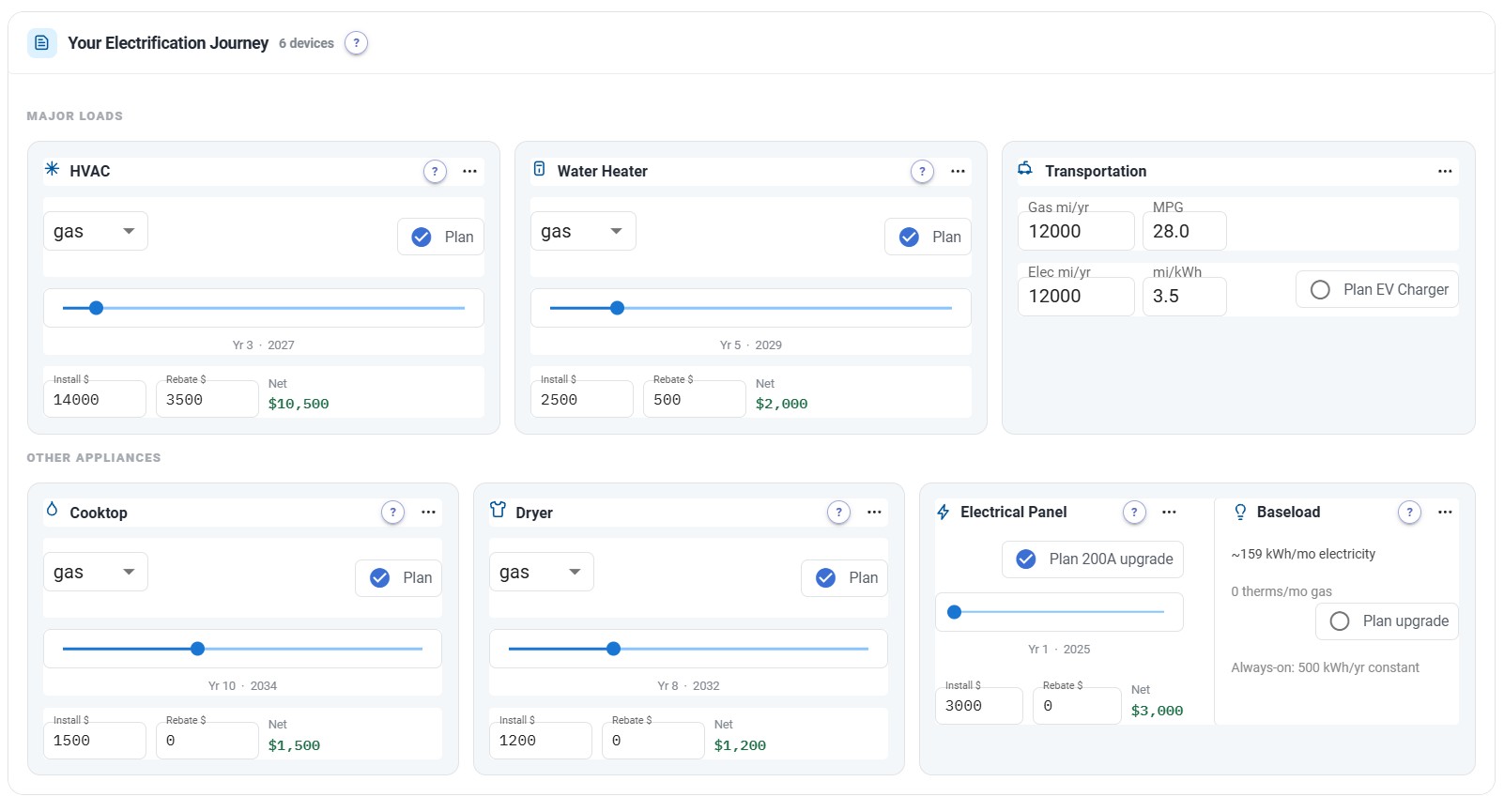Click the Electrical Panel Install $ field
The image size is (1504, 812).
(x=979, y=706)
